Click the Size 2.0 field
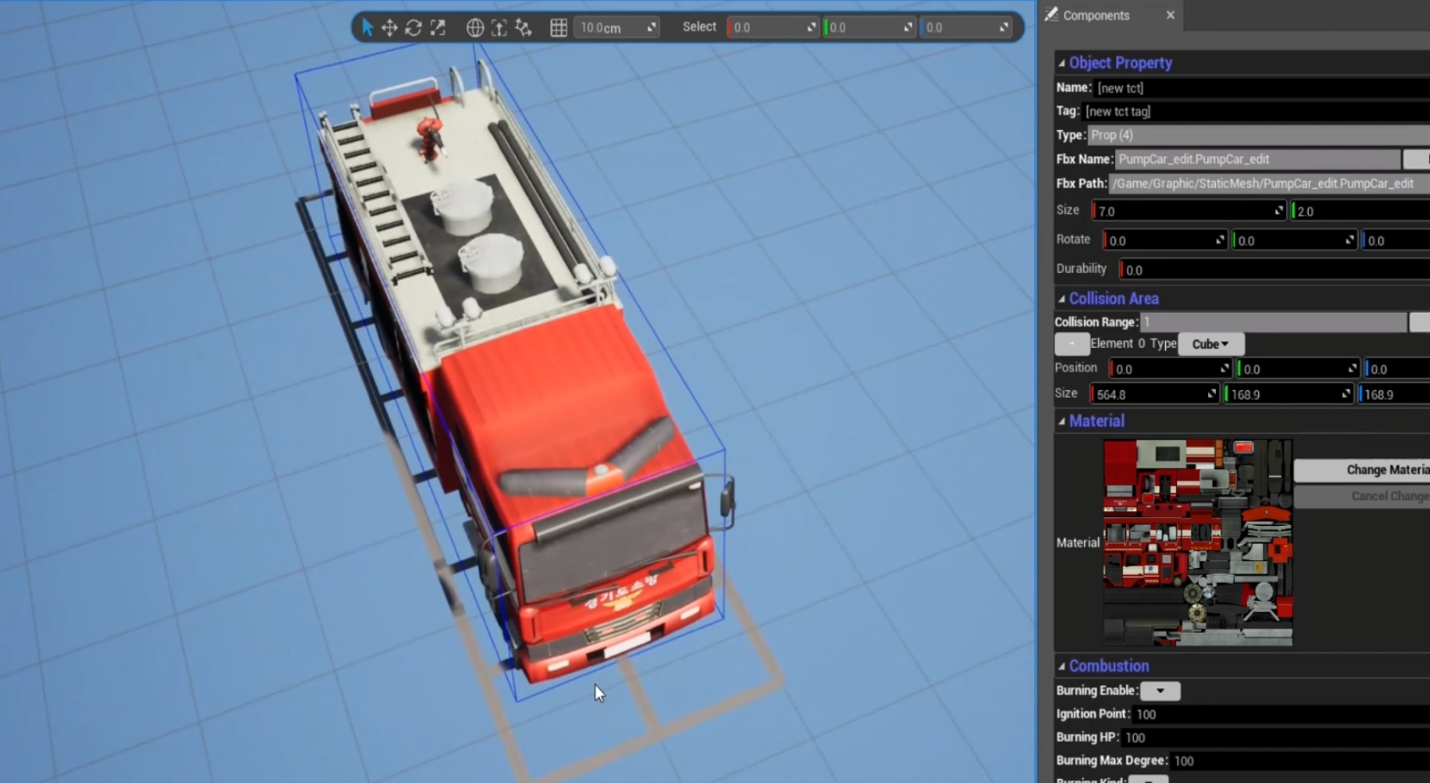The image size is (1430, 783). click(x=1360, y=211)
